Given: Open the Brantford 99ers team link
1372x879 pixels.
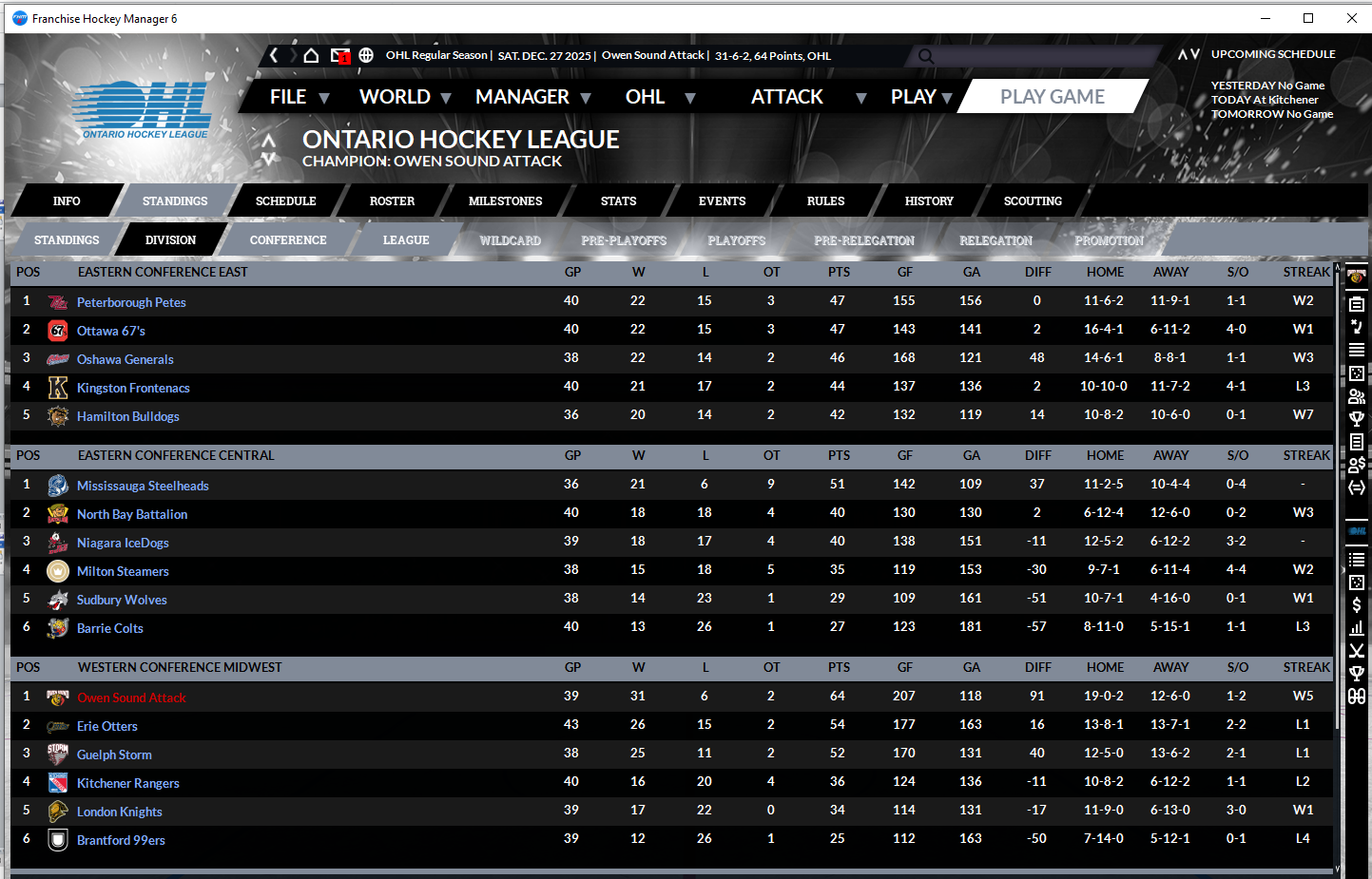Looking at the screenshot, I should tap(121, 840).
